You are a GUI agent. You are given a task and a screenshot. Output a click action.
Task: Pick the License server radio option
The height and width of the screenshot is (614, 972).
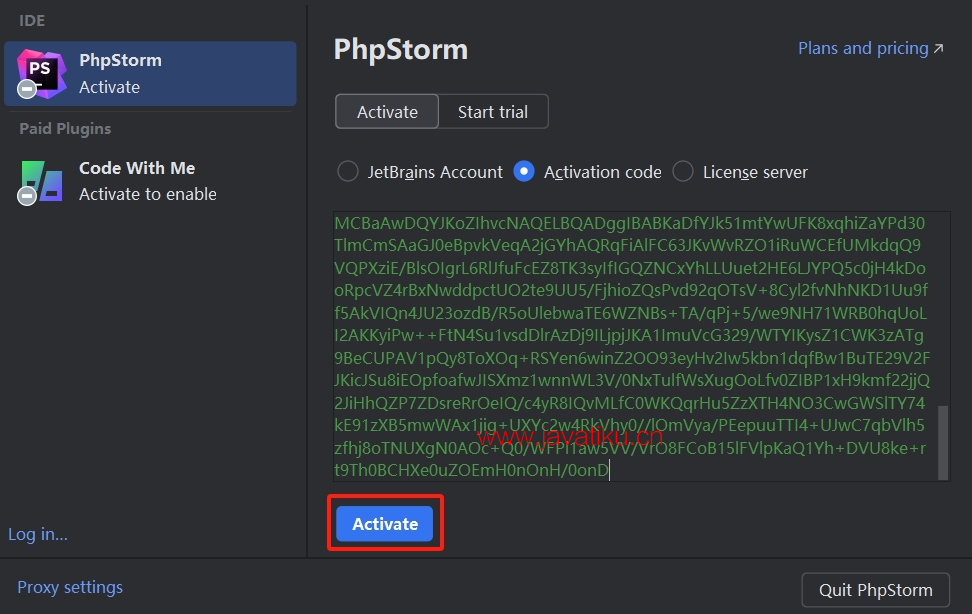tap(683, 172)
